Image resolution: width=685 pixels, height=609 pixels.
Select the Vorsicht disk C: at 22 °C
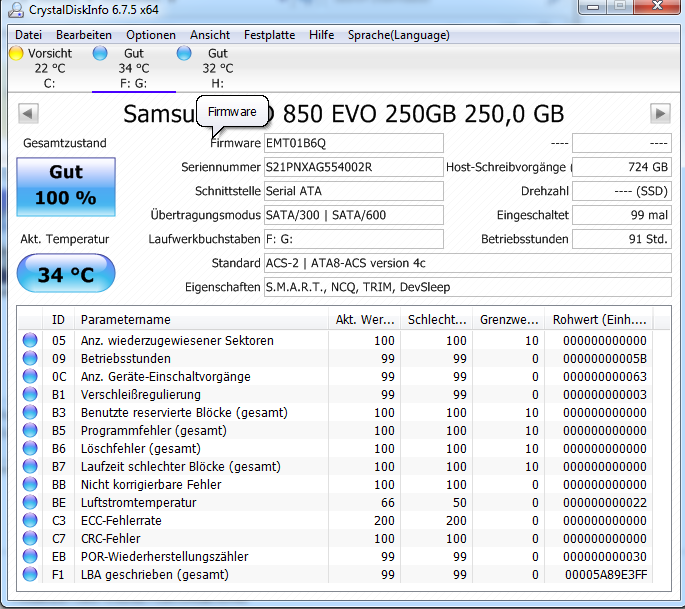click(x=49, y=68)
